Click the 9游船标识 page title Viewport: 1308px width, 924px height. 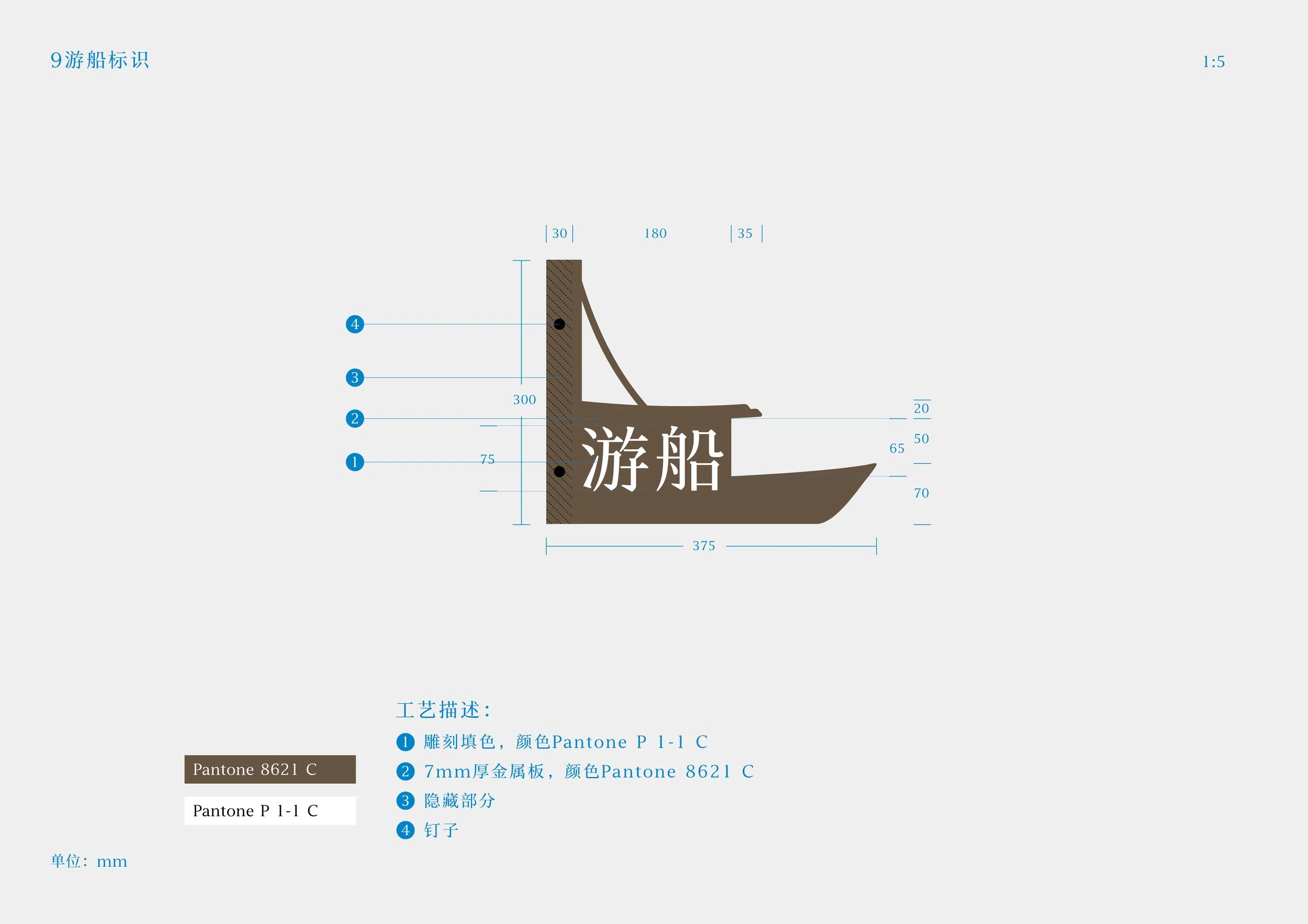pyautogui.click(x=100, y=60)
